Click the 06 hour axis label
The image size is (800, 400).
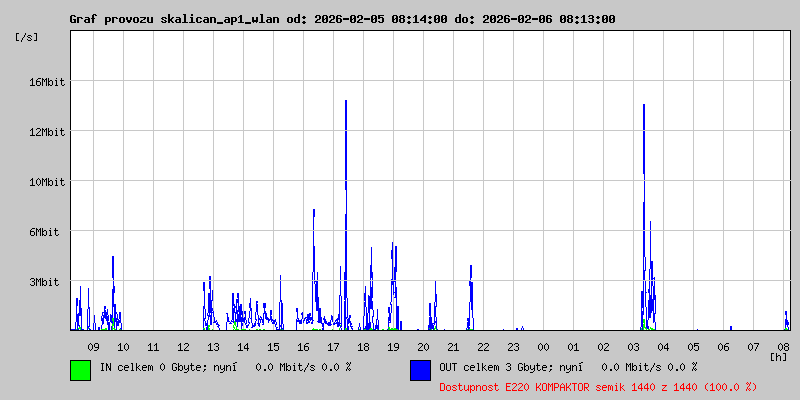[723, 347]
